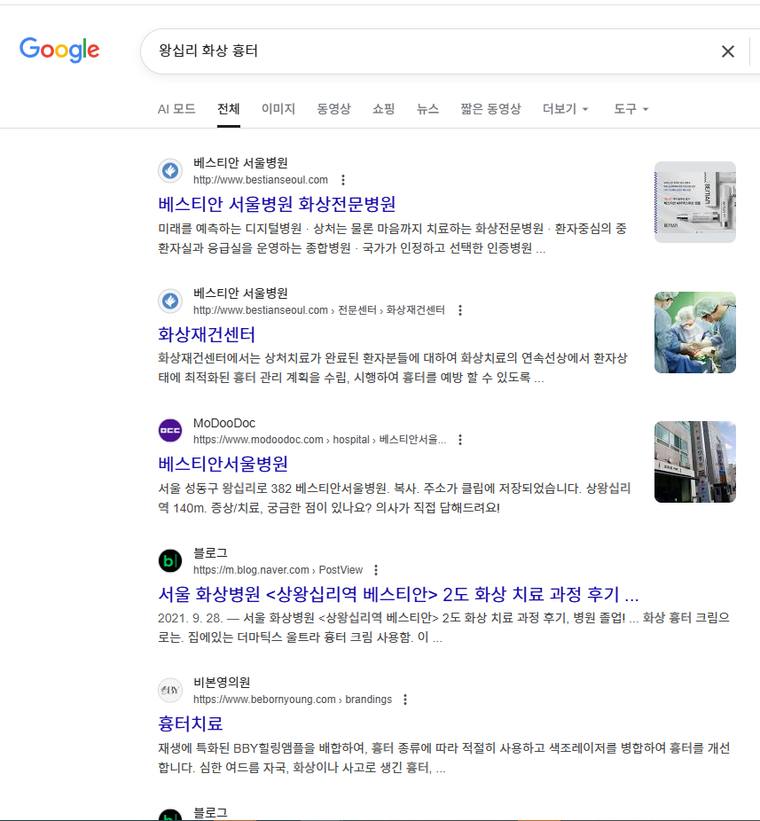Click the 2021. 9. 28. date snippet
760x821 pixels.
[x=190, y=618]
